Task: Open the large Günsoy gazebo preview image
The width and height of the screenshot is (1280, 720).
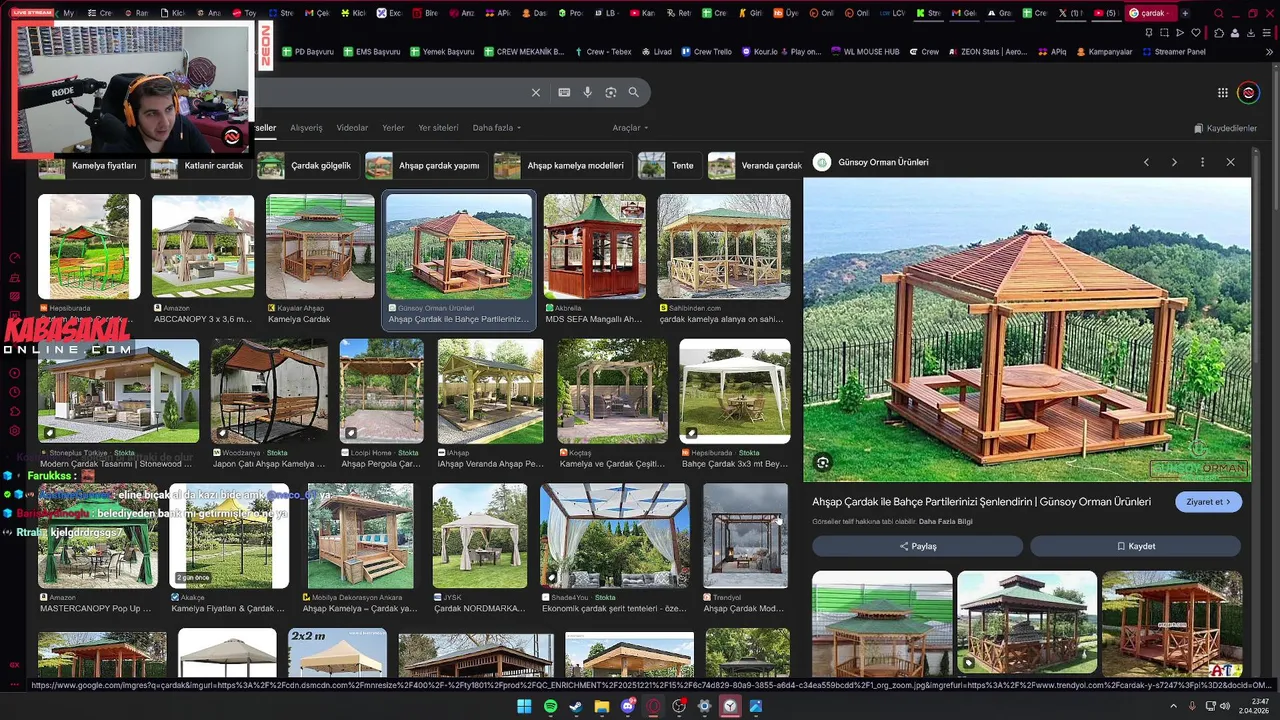Action: click(1027, 330)
